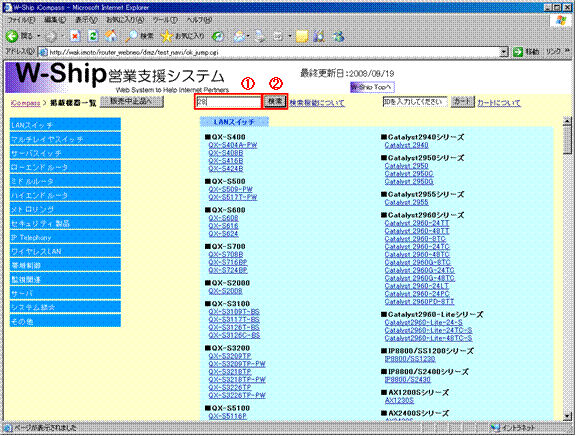Open the address bar URL dropdown
The height and width of the screenshot is (436, 576).
(x=504, y=52)
